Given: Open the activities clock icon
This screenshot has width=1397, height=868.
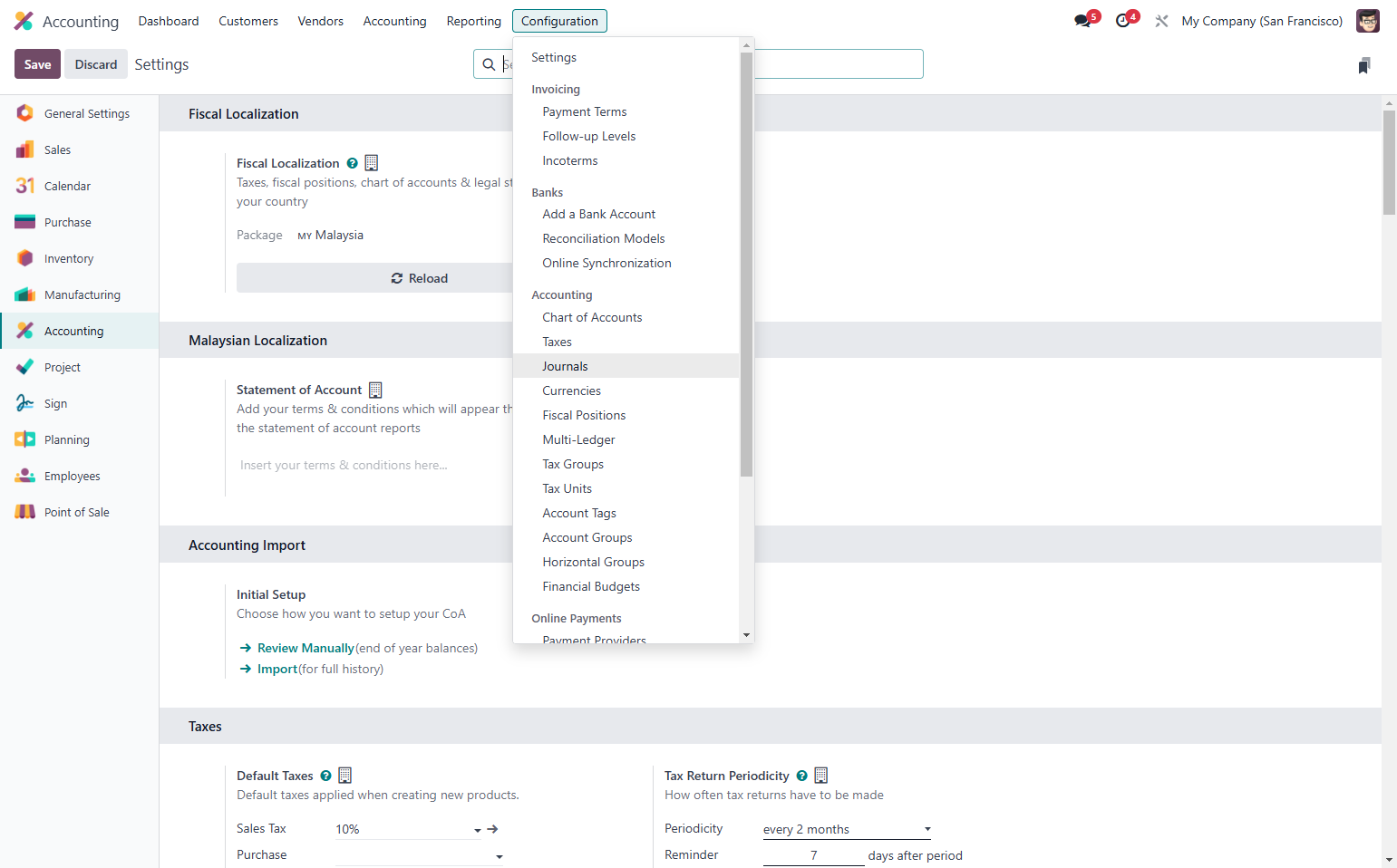Looking at the screenshot, I should (1123, 21).
